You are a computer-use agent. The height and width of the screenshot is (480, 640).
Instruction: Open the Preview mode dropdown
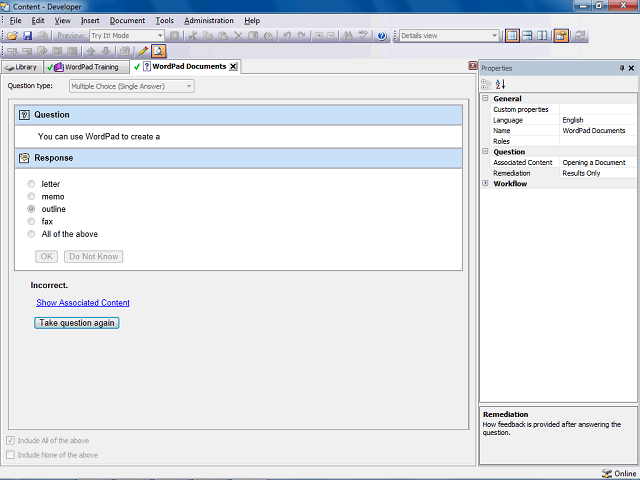[x=160, y=36]
